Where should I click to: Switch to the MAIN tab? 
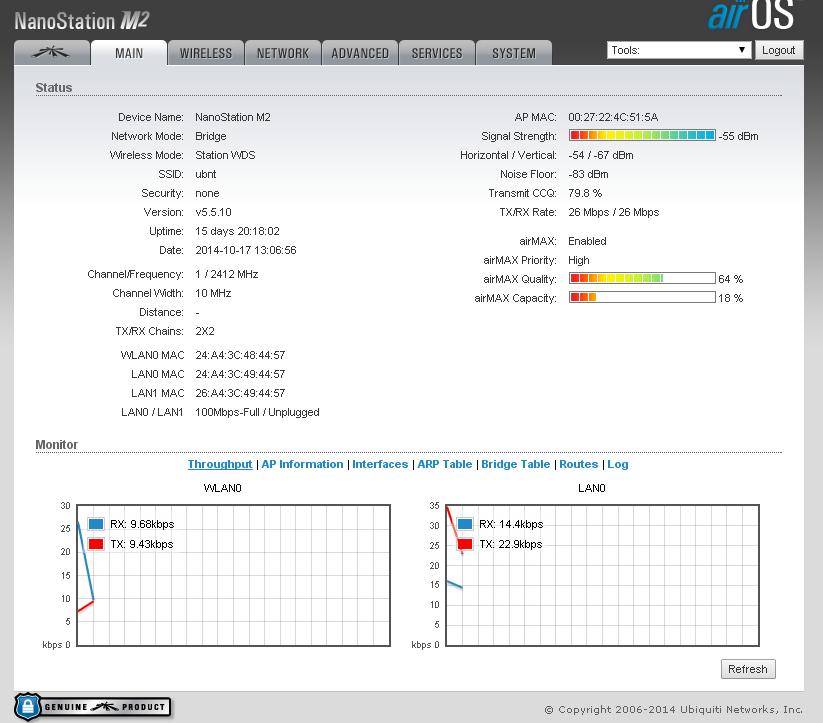pyautogui.click(x=129, y=53)
